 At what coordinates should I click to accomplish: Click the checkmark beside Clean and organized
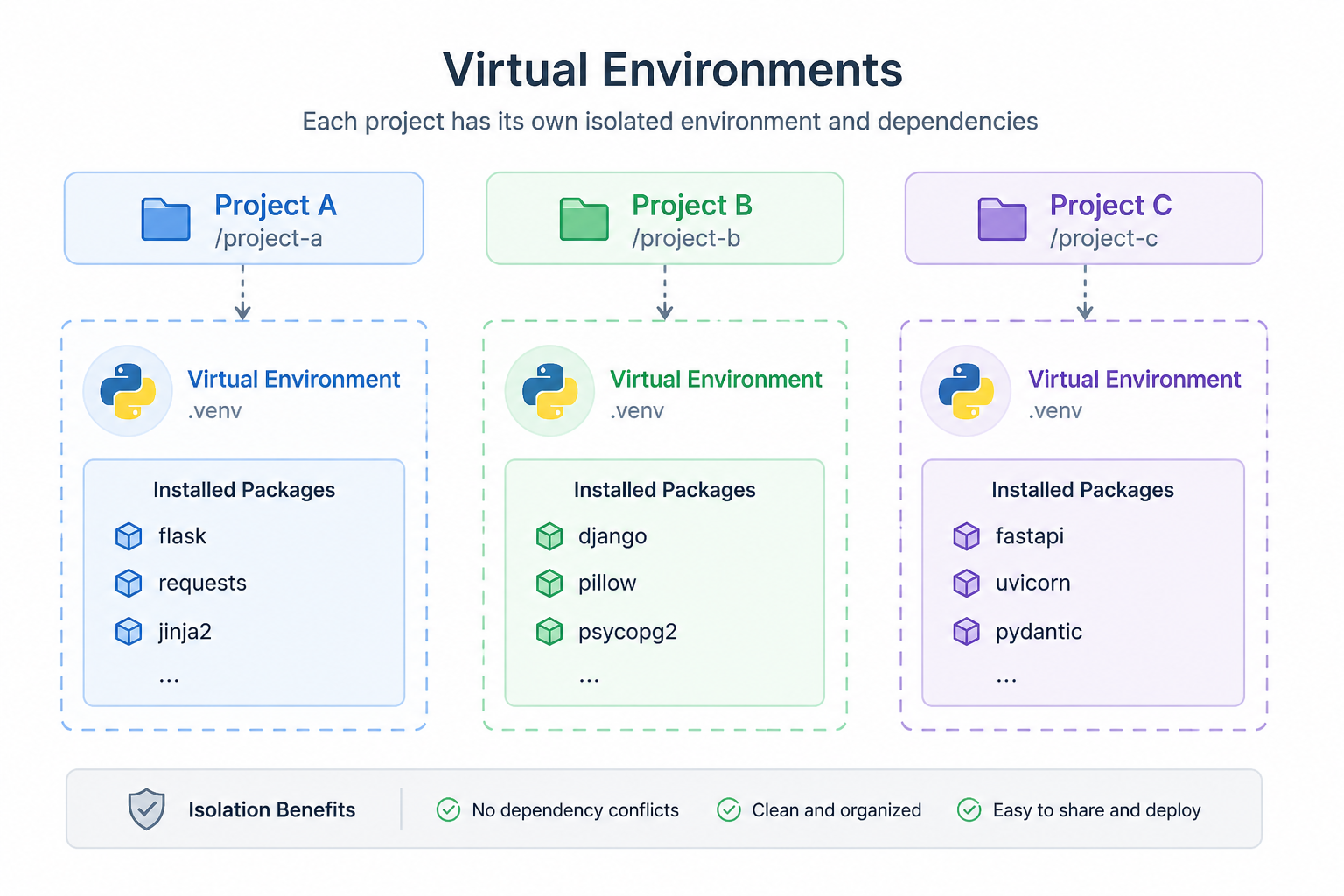click(729, 810)
